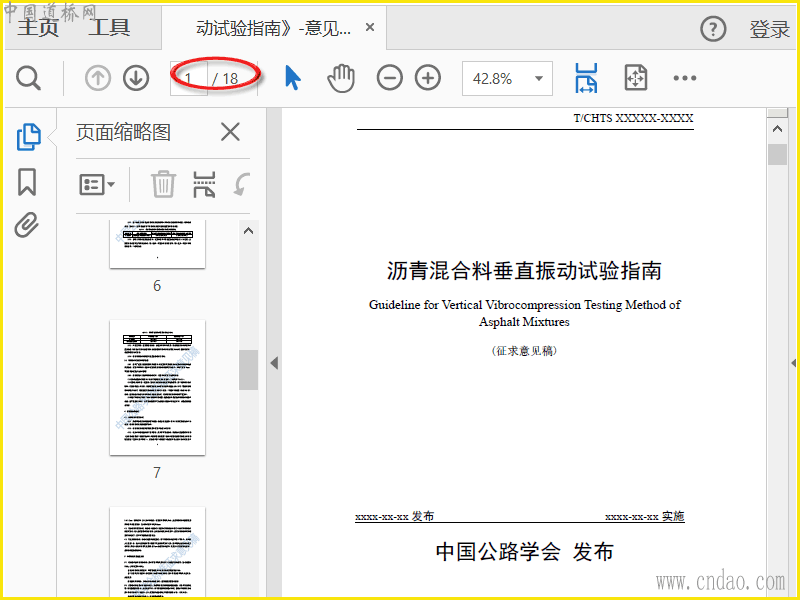The width and height of the screenshot is (800, 600).
Task: Click document scroll up arrow
Action: [x=777, y=129]
